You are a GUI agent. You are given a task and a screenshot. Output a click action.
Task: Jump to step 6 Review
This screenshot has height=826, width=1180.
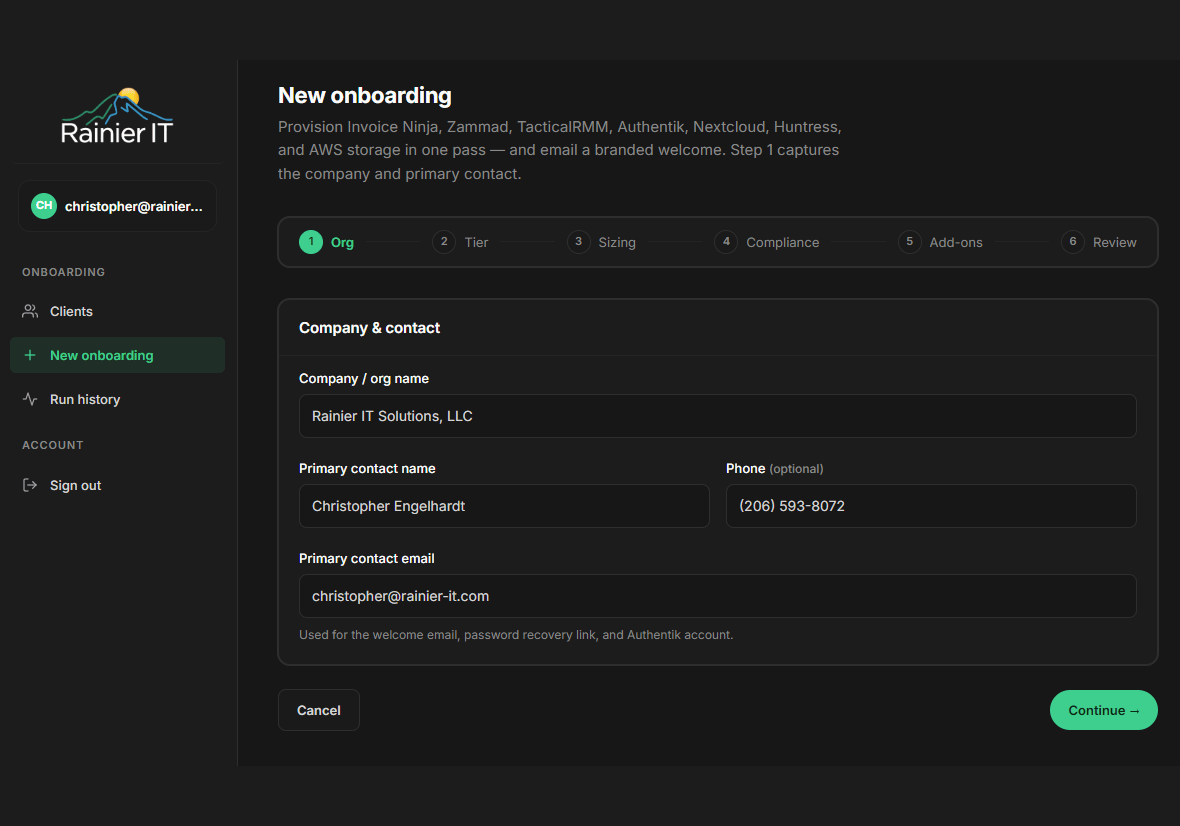point(1099,242)
